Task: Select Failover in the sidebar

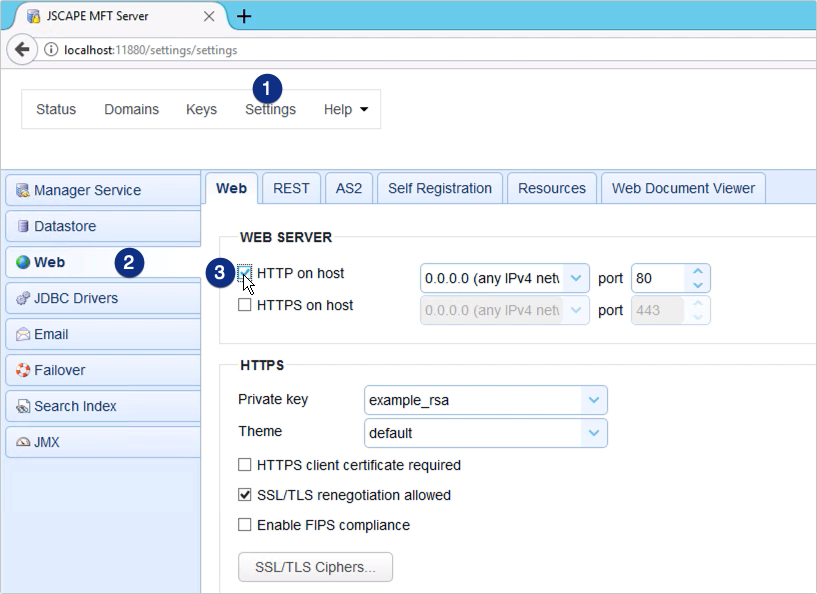Action: point(103,370)
